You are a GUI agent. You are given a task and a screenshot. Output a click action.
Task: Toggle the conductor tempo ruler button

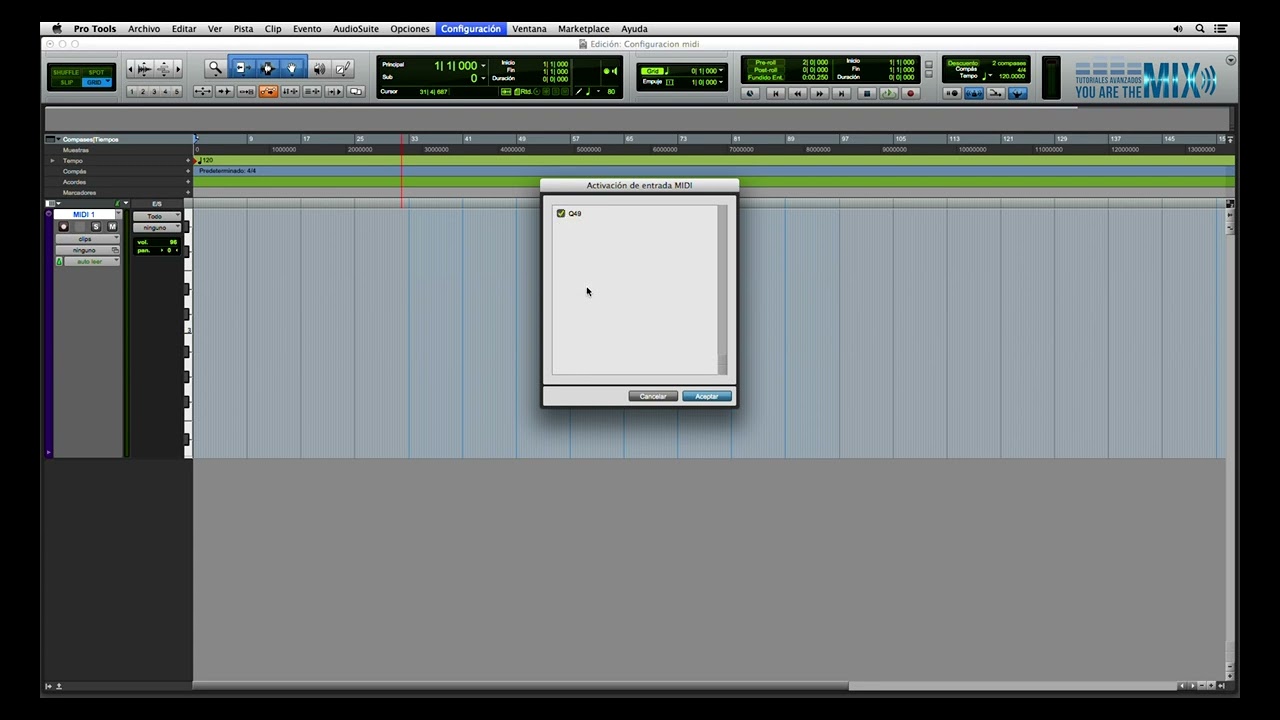click(1017, 93)
